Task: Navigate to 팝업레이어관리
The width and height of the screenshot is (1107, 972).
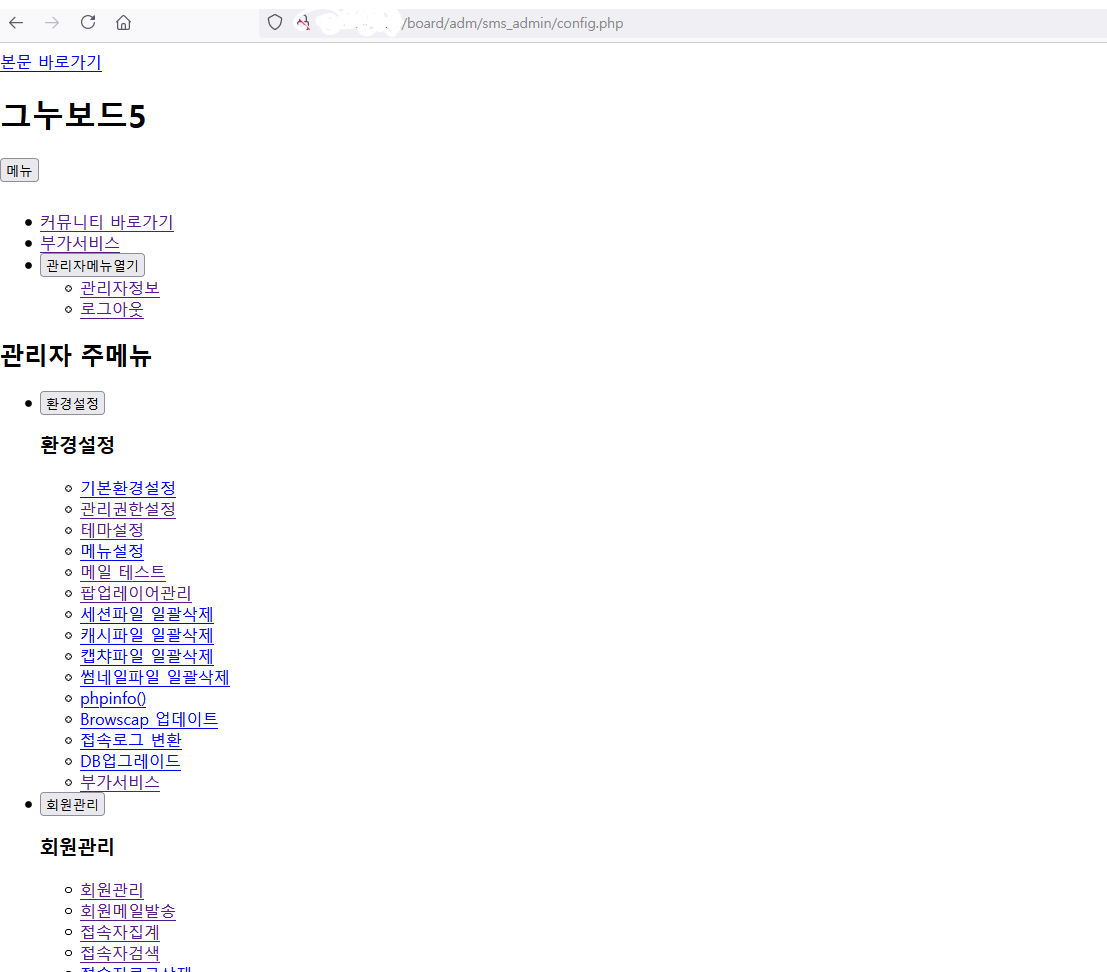Action: (x=136, y=594)
